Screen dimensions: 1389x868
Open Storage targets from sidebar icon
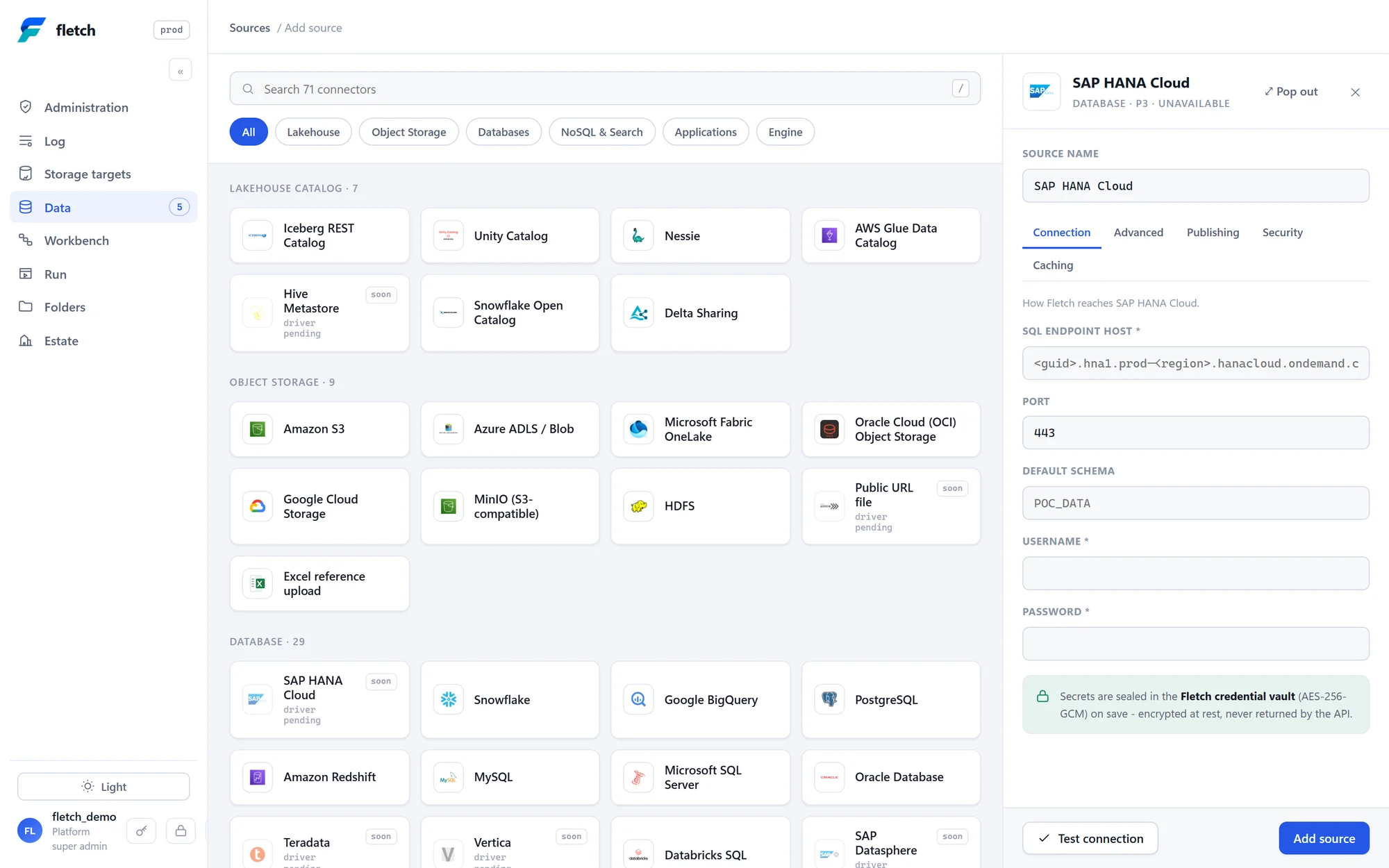tap(26, 174)
